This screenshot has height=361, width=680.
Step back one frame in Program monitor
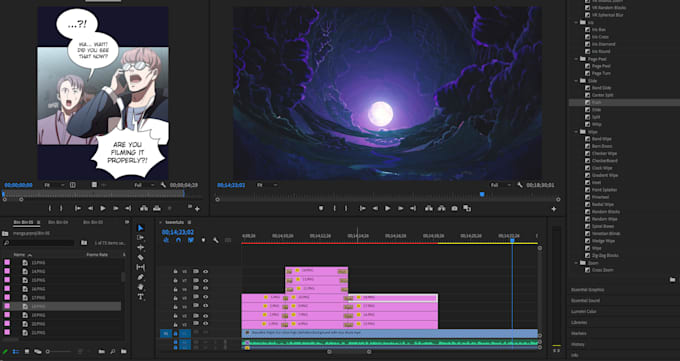tap(375, 208)
